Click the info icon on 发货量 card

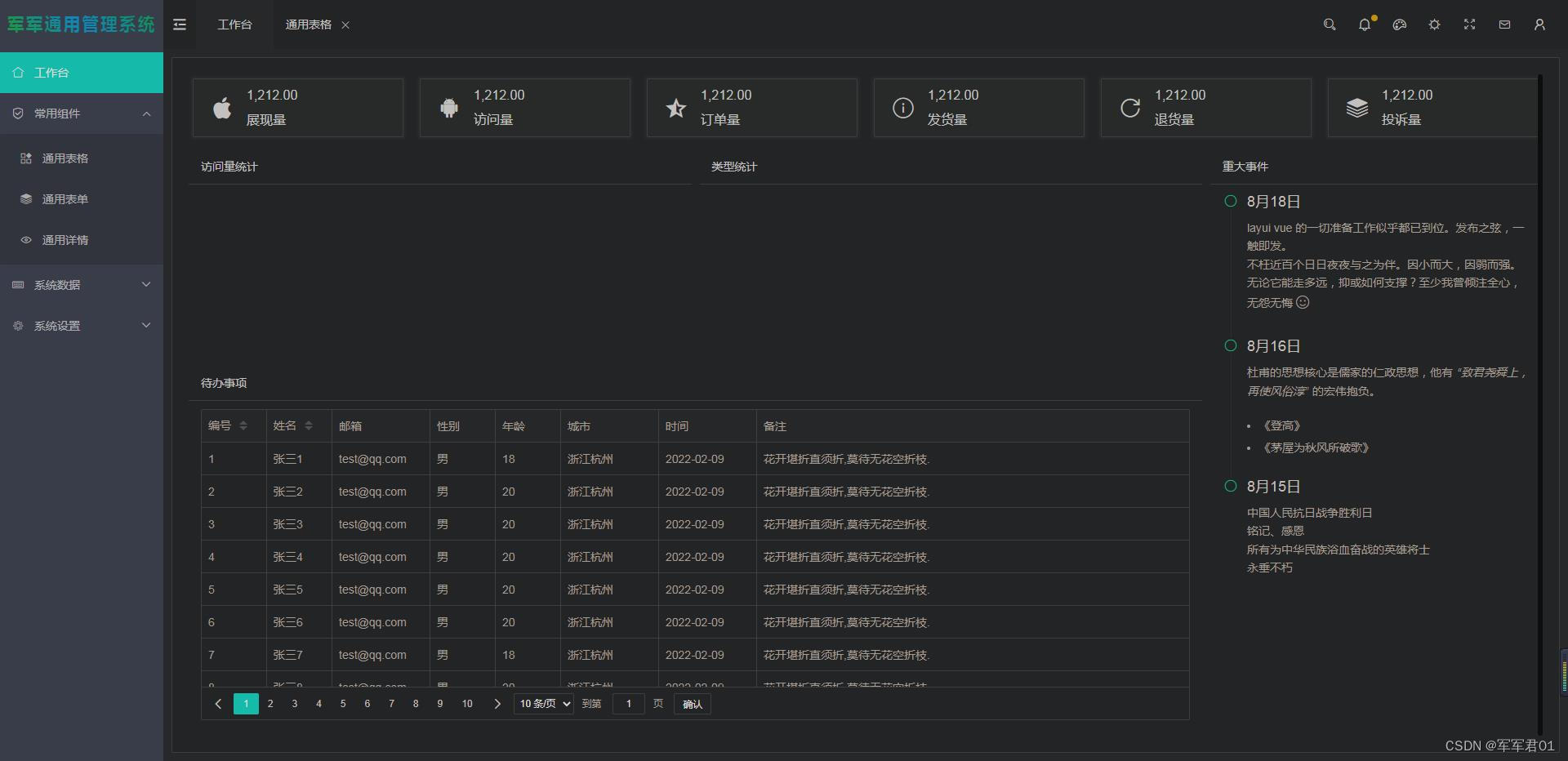(x=903, y=108)
